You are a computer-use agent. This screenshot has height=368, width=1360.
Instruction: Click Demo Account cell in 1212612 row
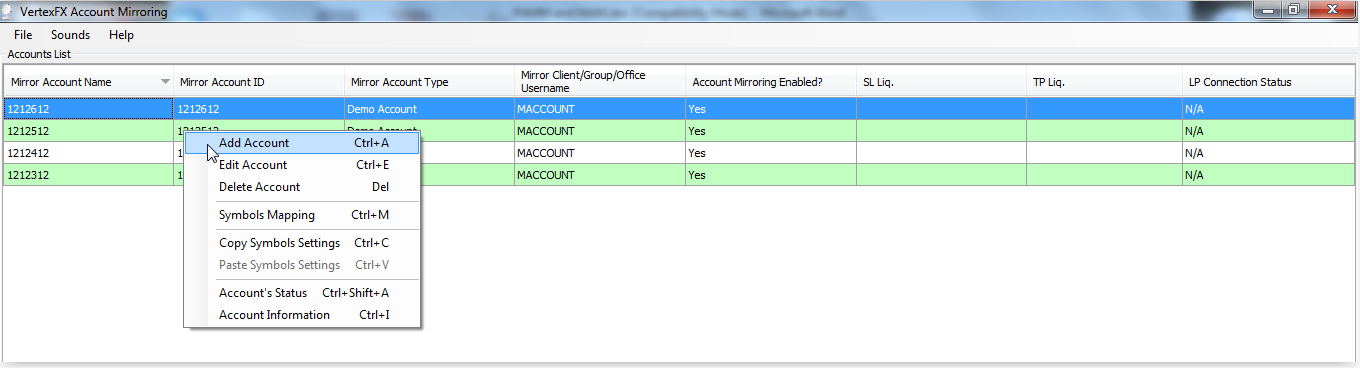coord(429,109)
